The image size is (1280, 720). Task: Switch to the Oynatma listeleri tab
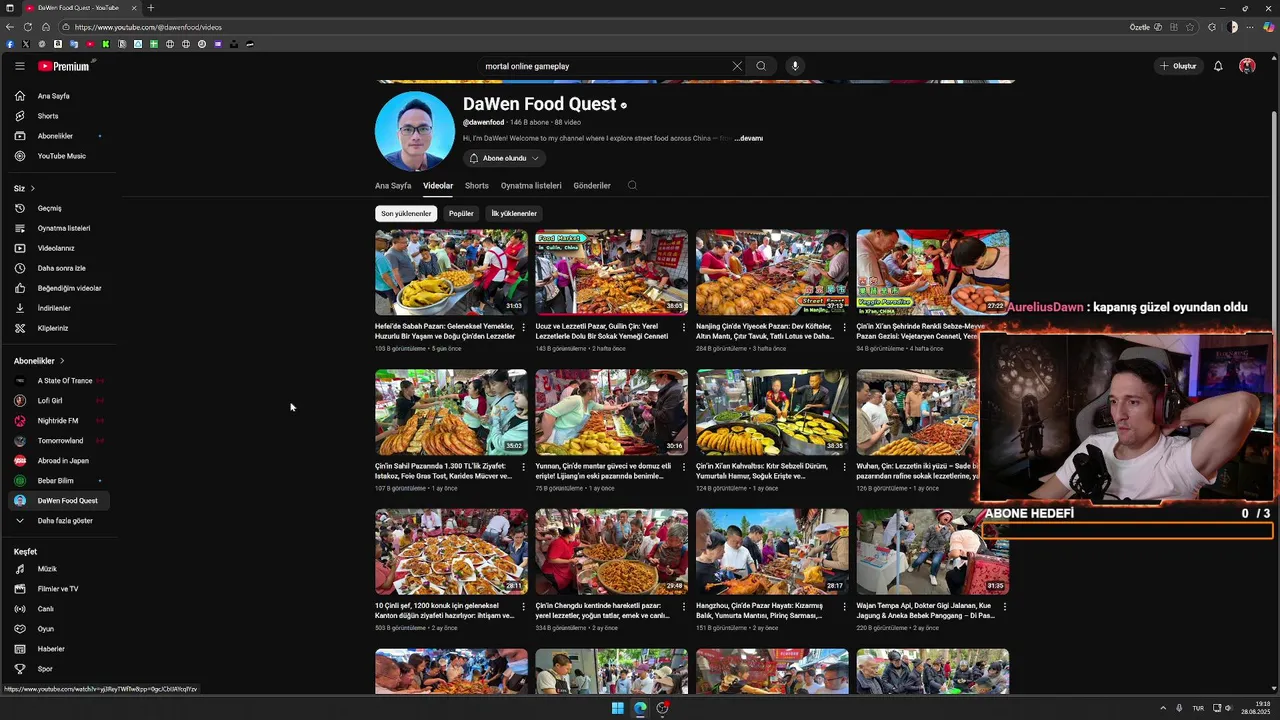531,185
